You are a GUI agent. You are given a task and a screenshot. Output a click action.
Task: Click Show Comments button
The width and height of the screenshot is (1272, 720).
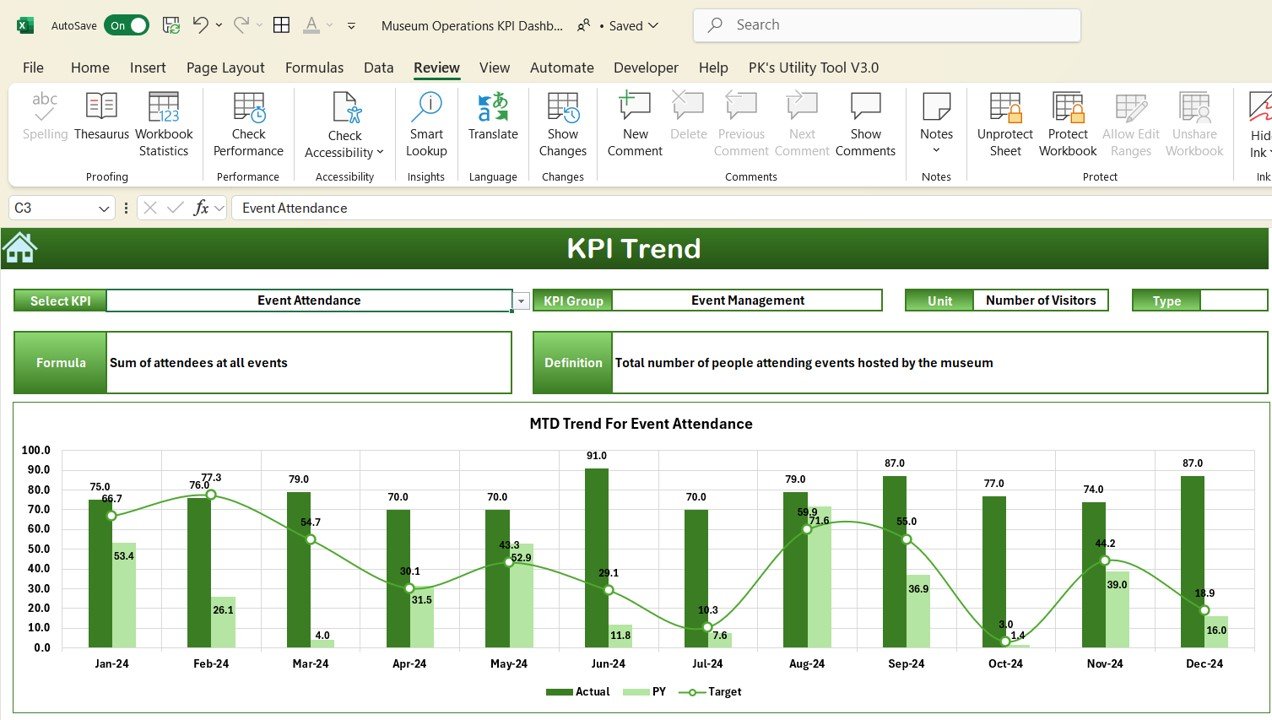coord(866,124)
